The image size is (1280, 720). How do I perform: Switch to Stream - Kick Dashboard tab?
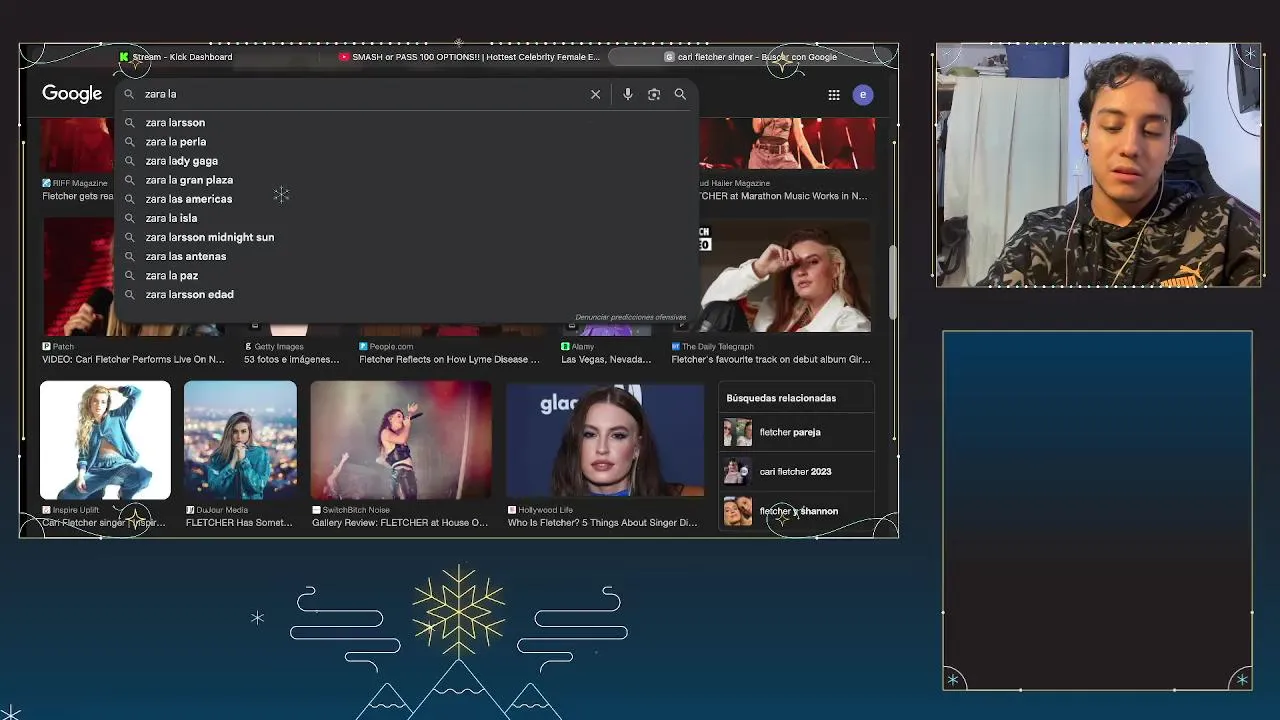click(176, 57)
